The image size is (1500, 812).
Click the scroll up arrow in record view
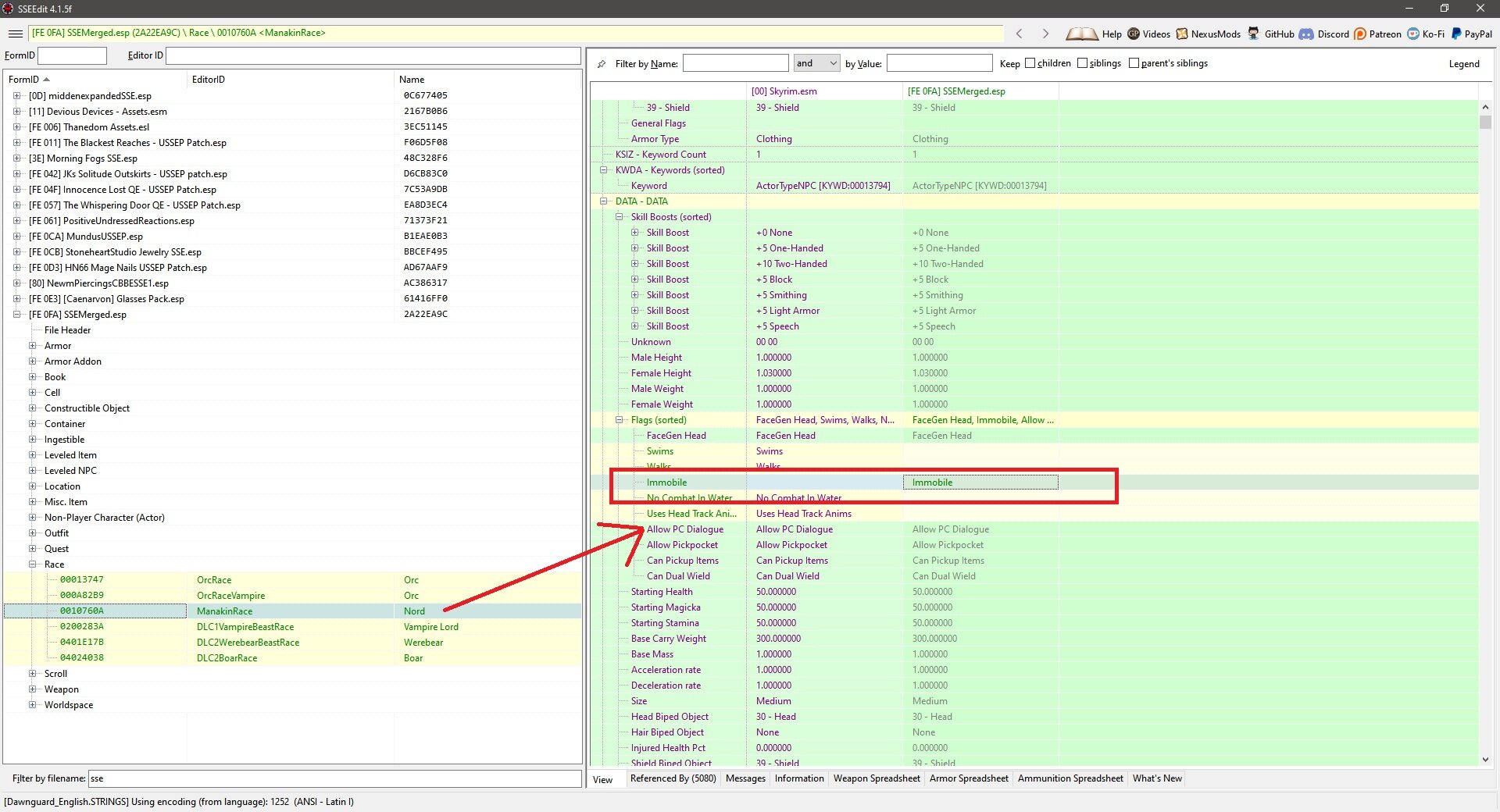(x=1485, y=107)
